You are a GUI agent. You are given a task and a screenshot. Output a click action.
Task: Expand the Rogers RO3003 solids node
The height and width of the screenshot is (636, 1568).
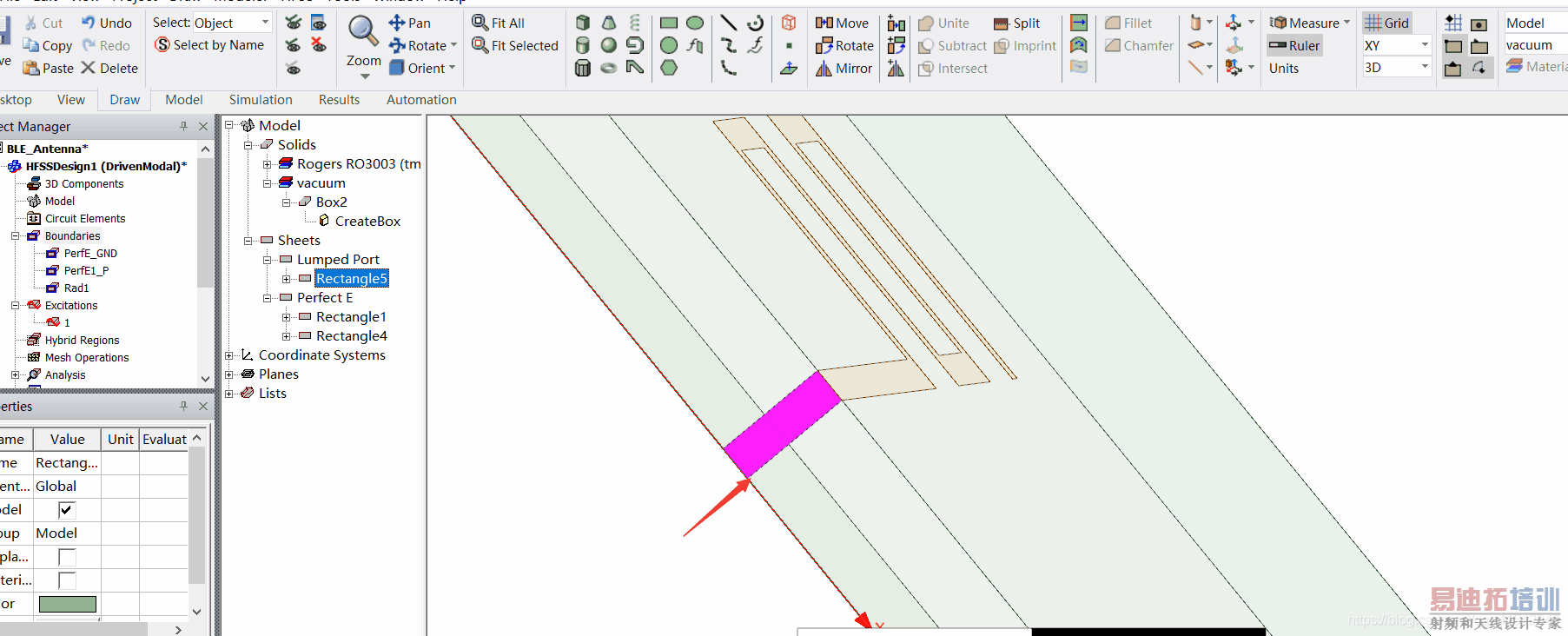267,164
